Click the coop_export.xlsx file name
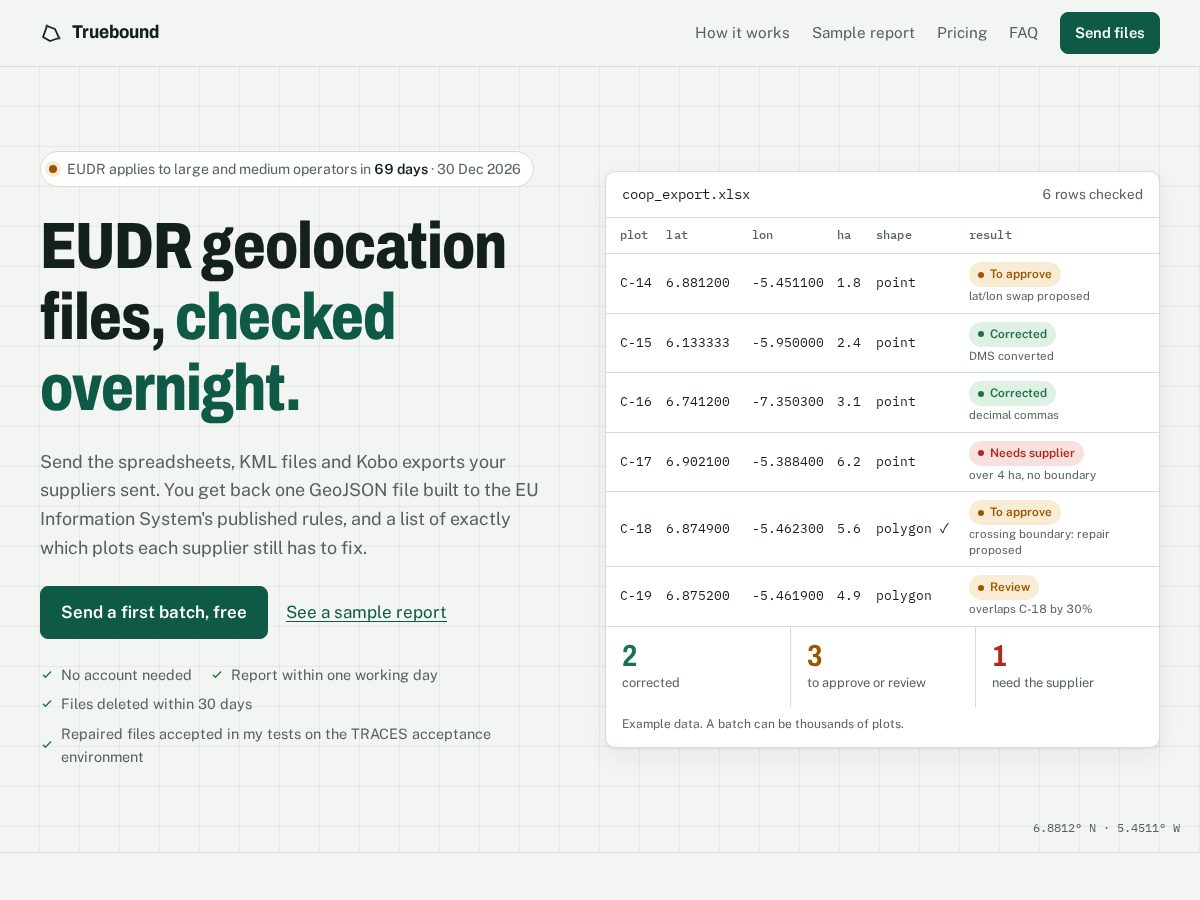The image size is (1200, 900). click(686, 195)
